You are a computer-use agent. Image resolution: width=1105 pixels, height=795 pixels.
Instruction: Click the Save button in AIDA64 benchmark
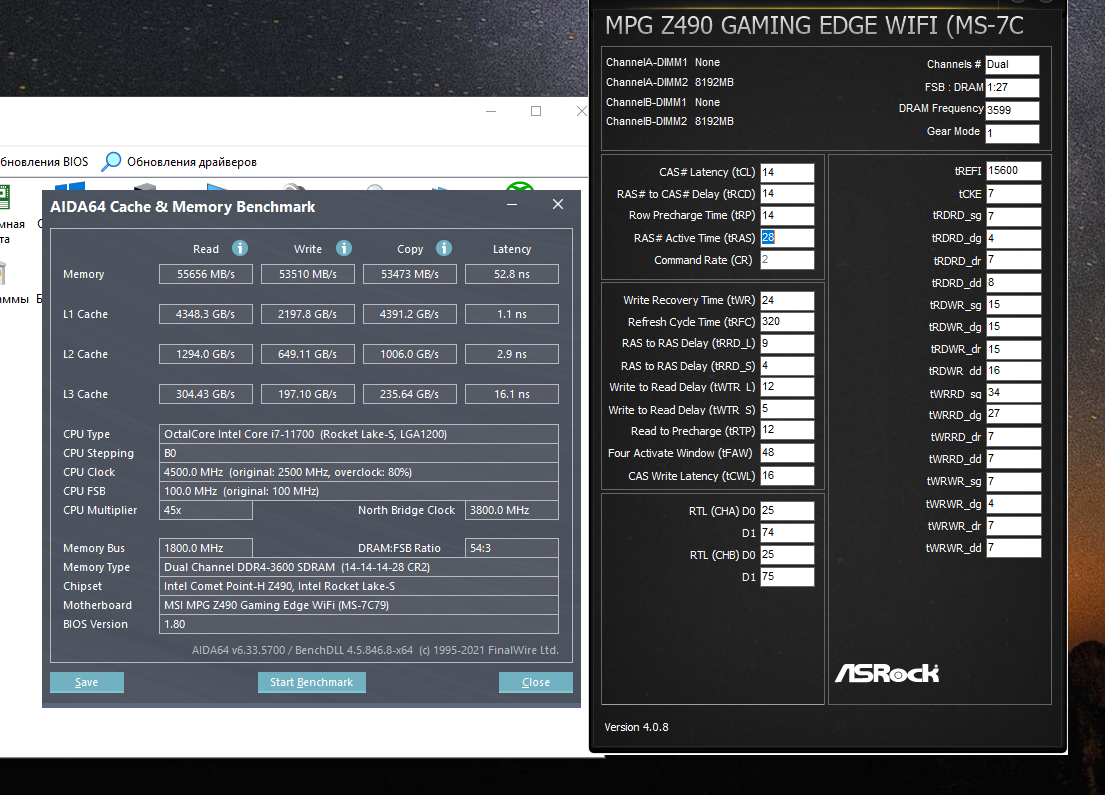pos(87,682)
